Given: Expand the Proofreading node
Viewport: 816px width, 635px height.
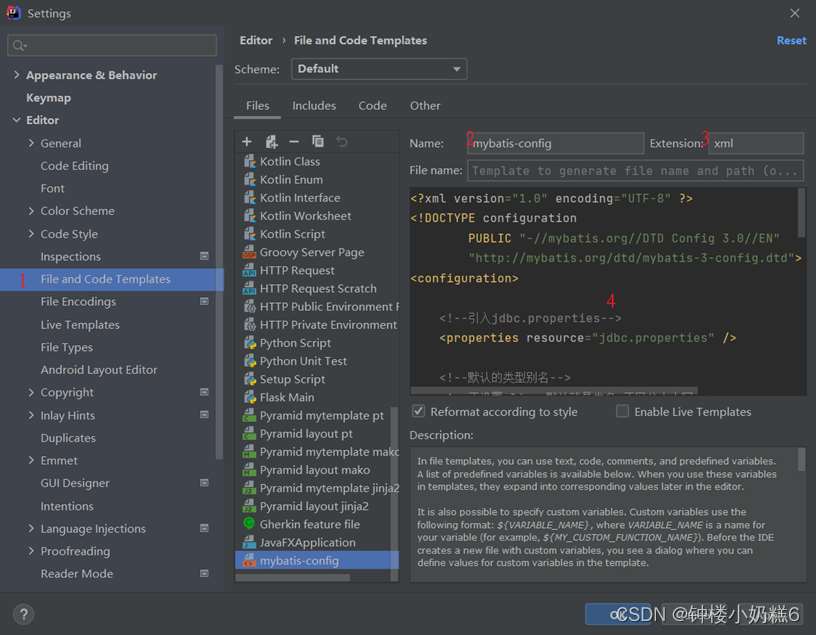Looking at the screenshot, I should (x=31, y=551).
